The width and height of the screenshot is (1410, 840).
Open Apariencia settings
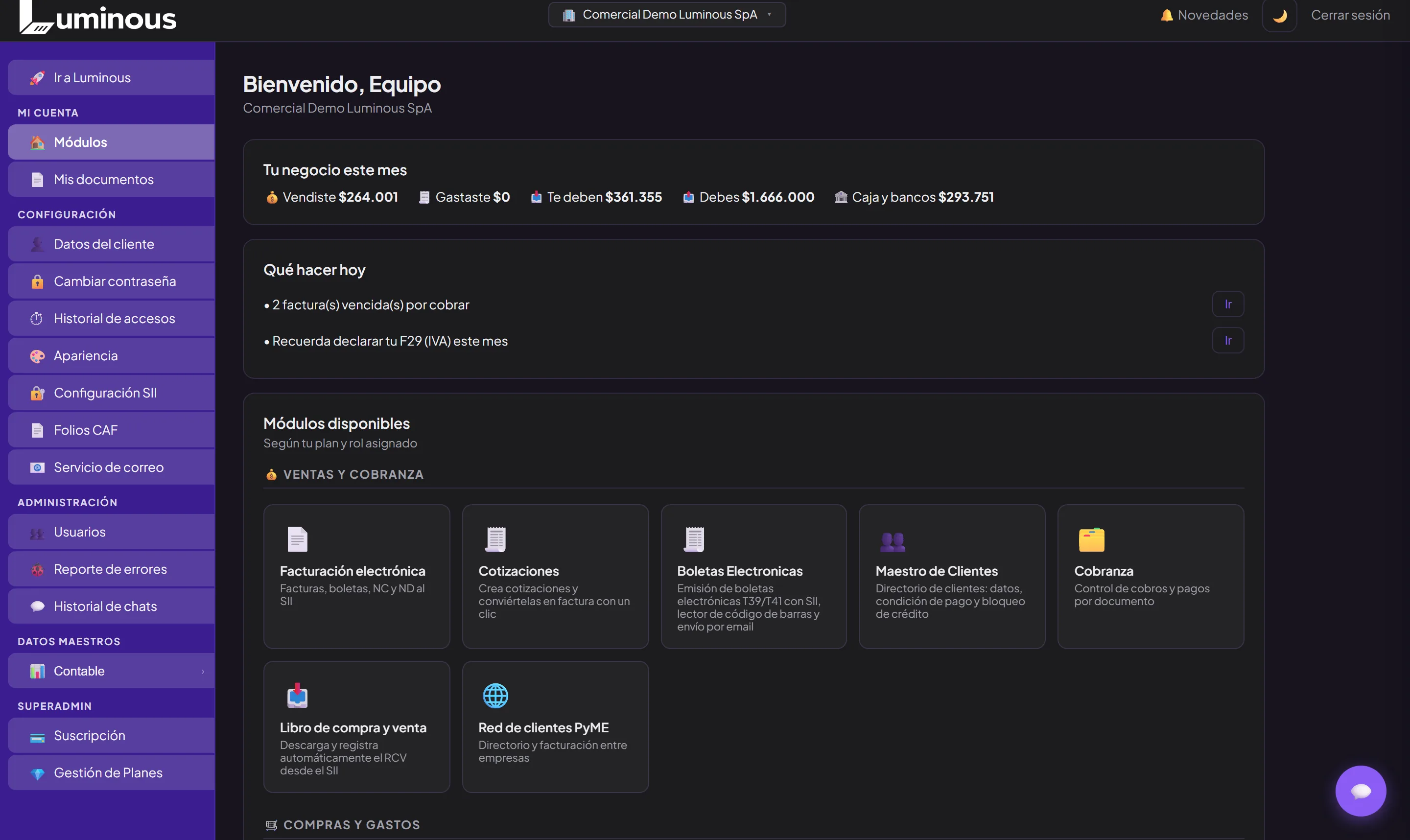pos(112,355)
